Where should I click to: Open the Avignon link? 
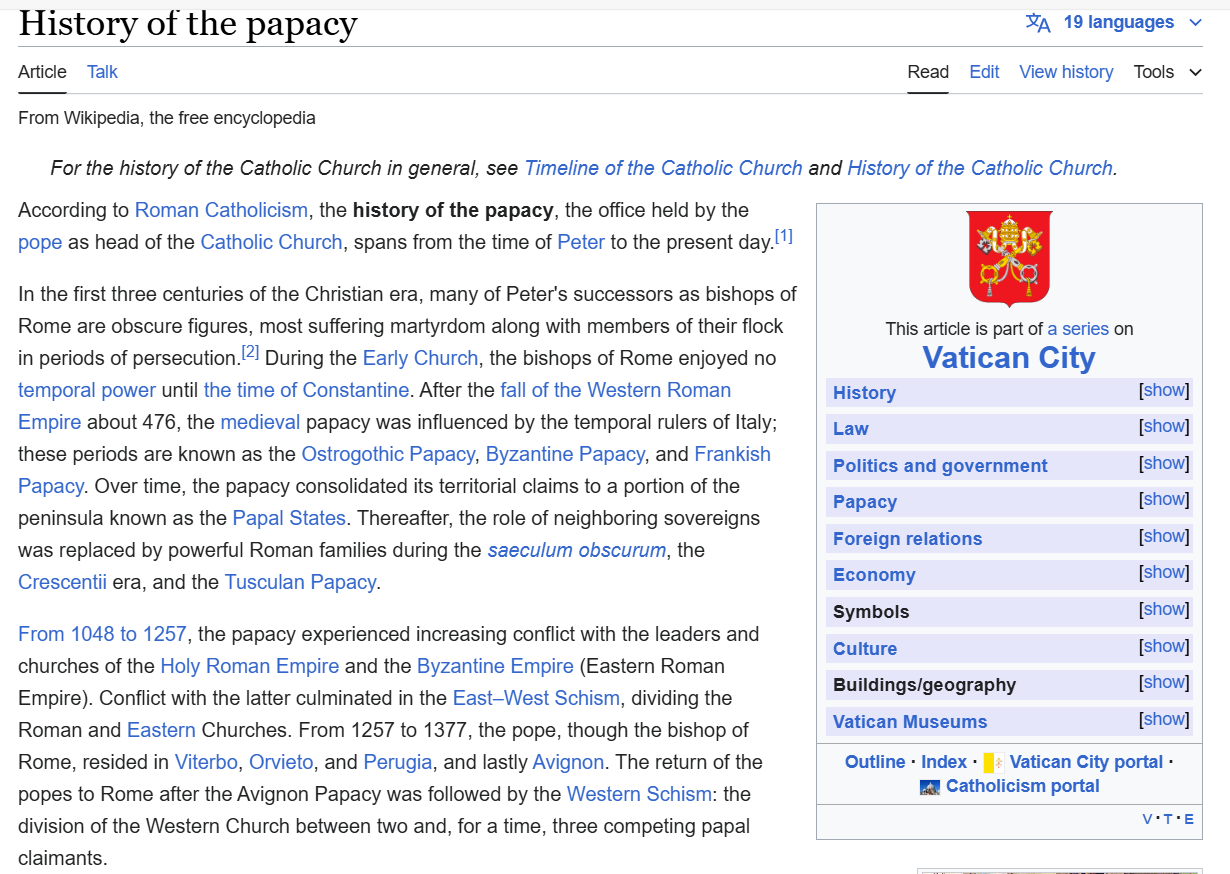coord(568,762)
